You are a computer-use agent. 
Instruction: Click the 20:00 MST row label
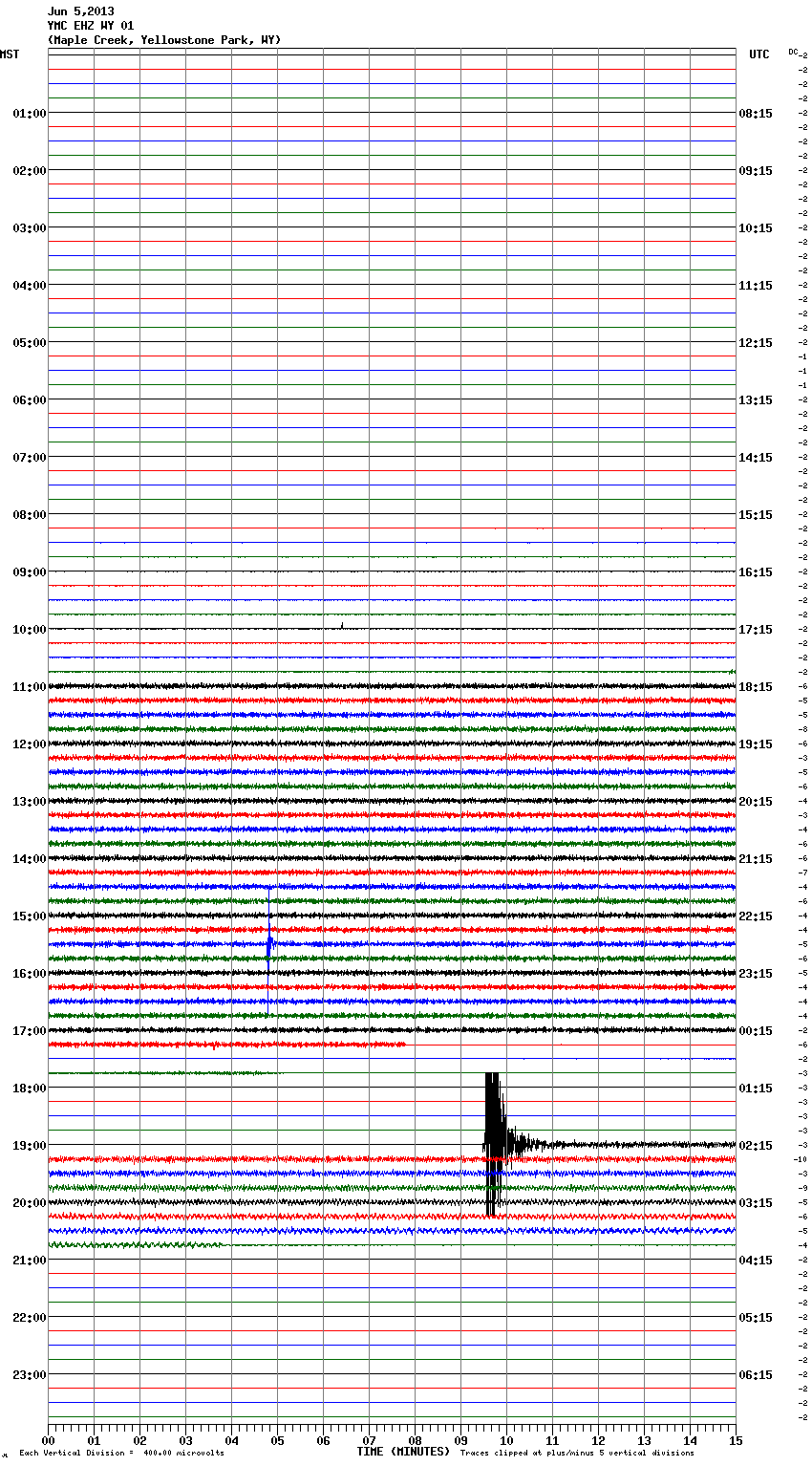(x=29, y=1202)
